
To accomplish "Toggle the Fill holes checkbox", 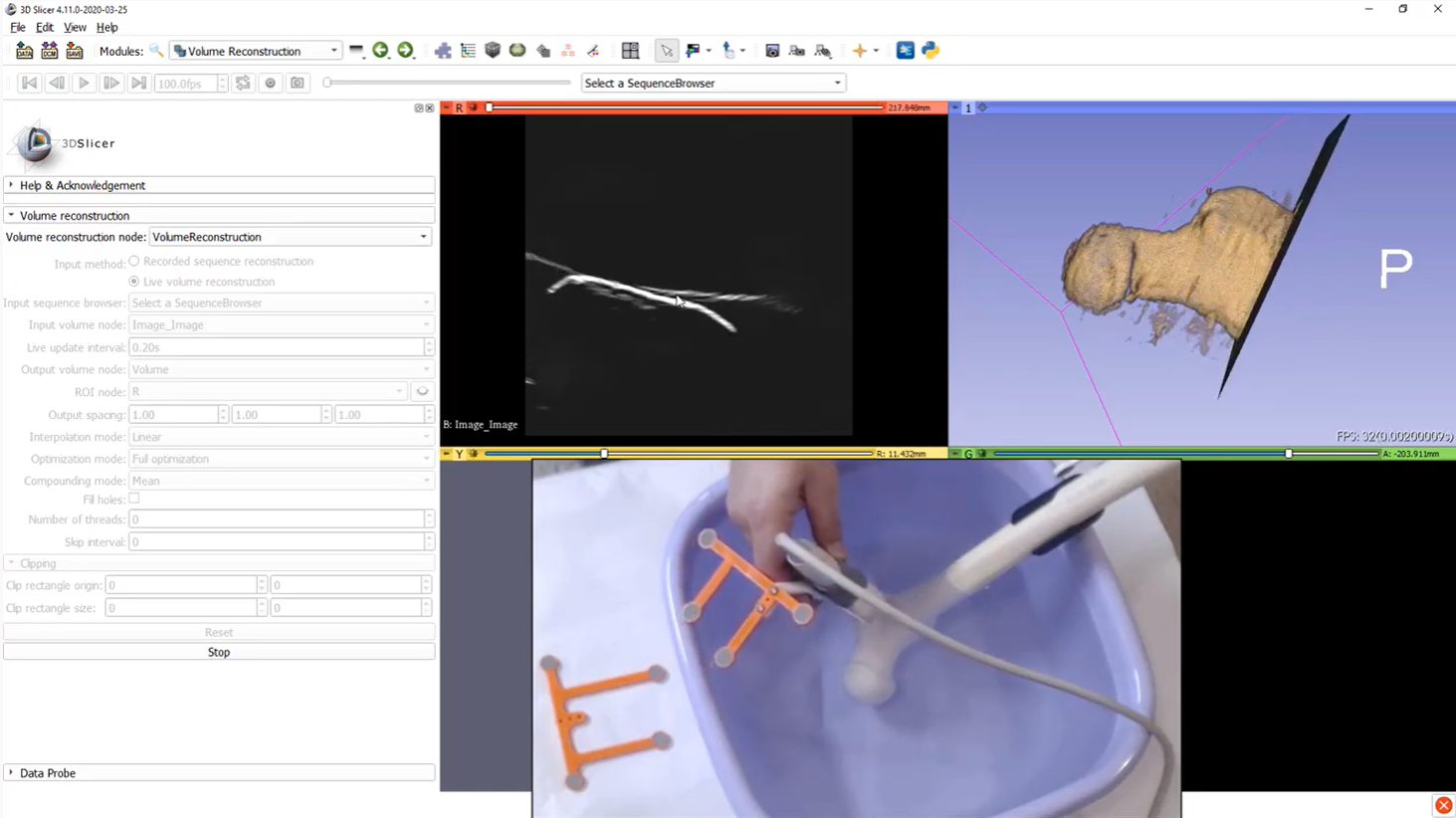I will pos(134,499).
